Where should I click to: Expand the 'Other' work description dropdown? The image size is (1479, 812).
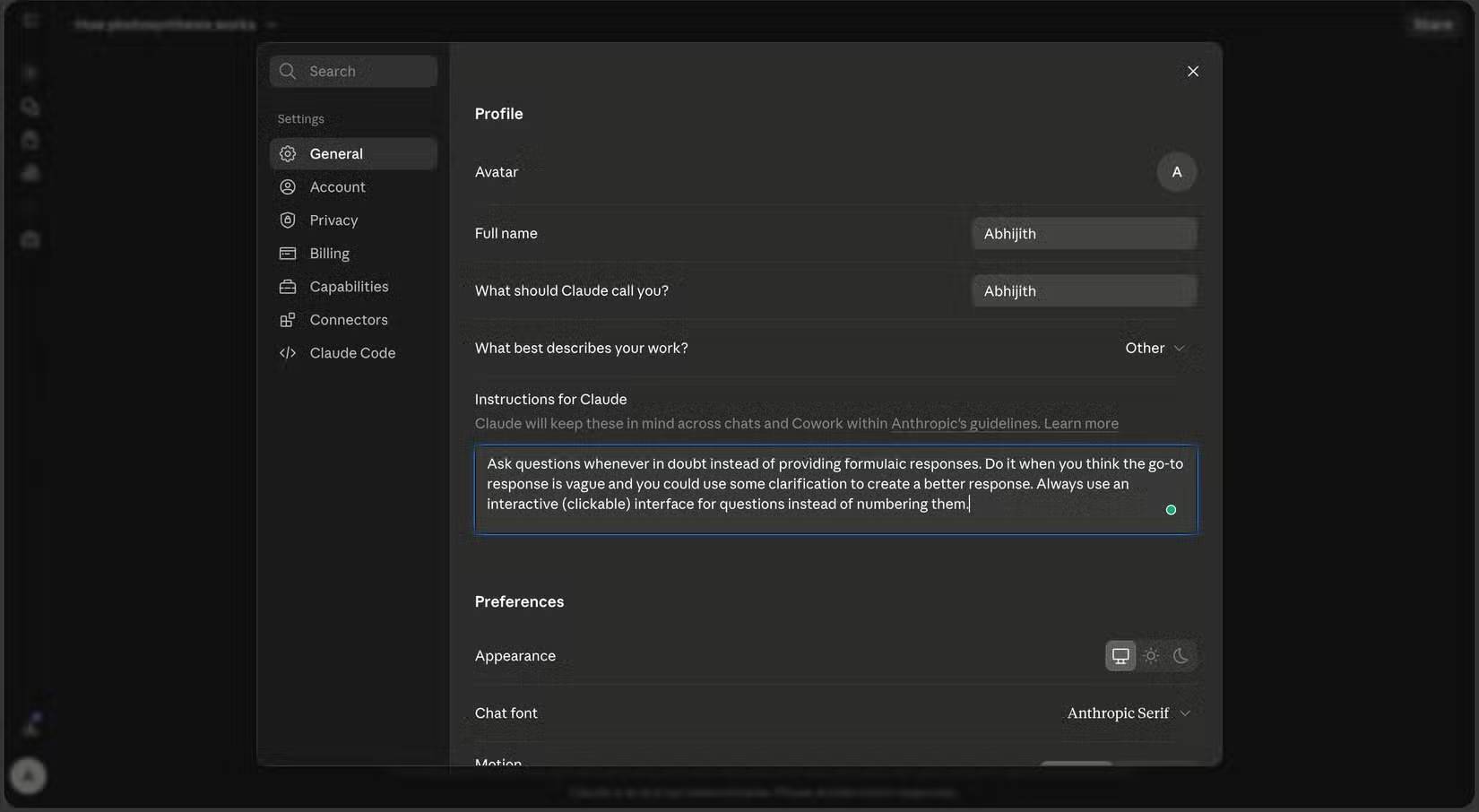tap(1155, 348)
